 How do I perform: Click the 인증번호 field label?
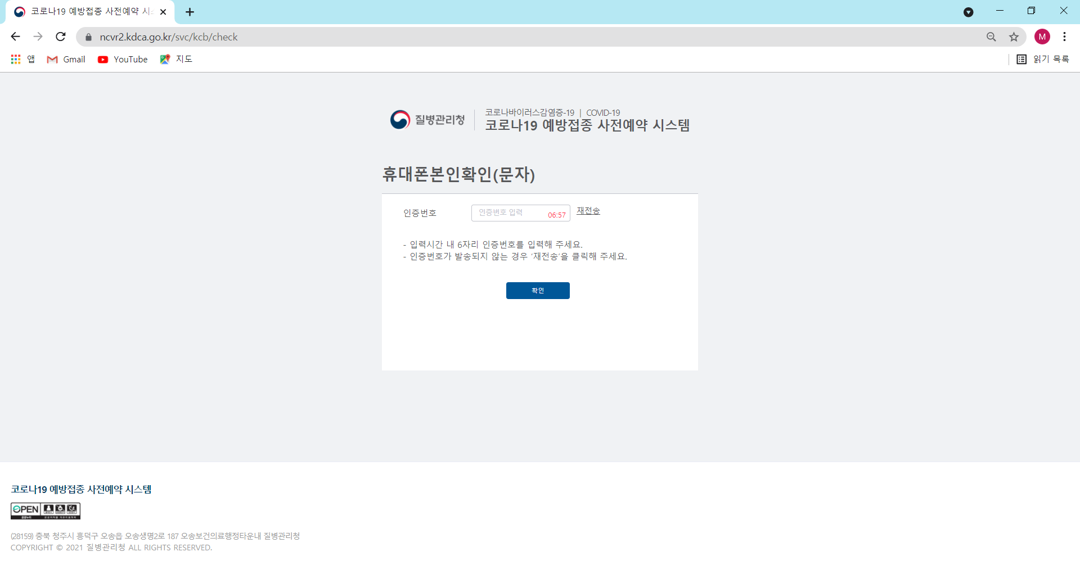(x=420, y=213)
